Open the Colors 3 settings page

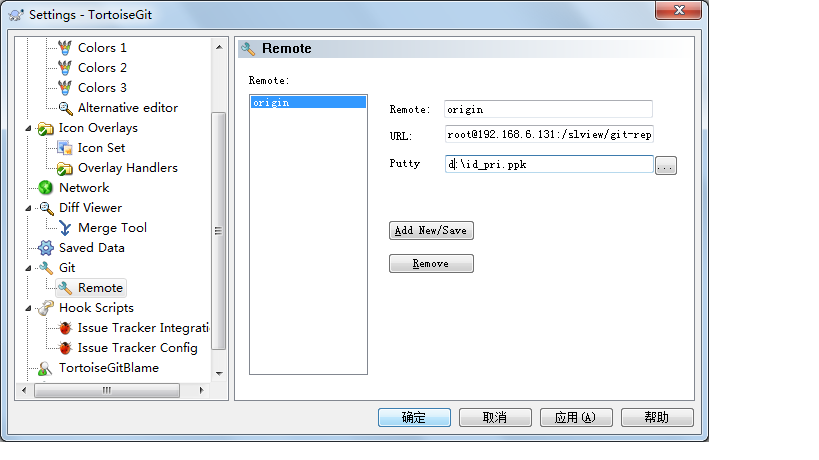click(102, 88)
